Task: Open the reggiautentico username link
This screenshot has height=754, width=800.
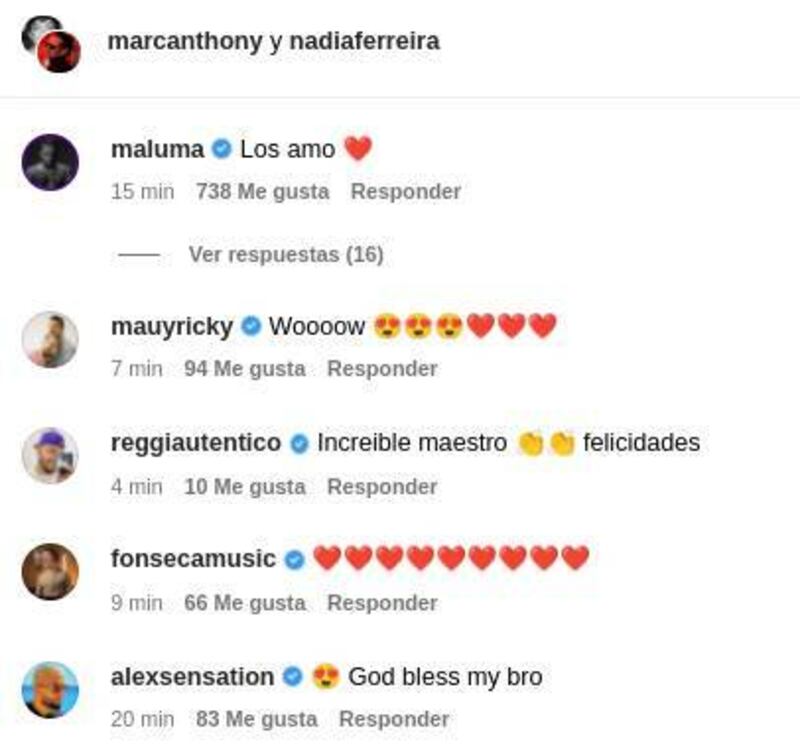Action: tap(196, 443)
